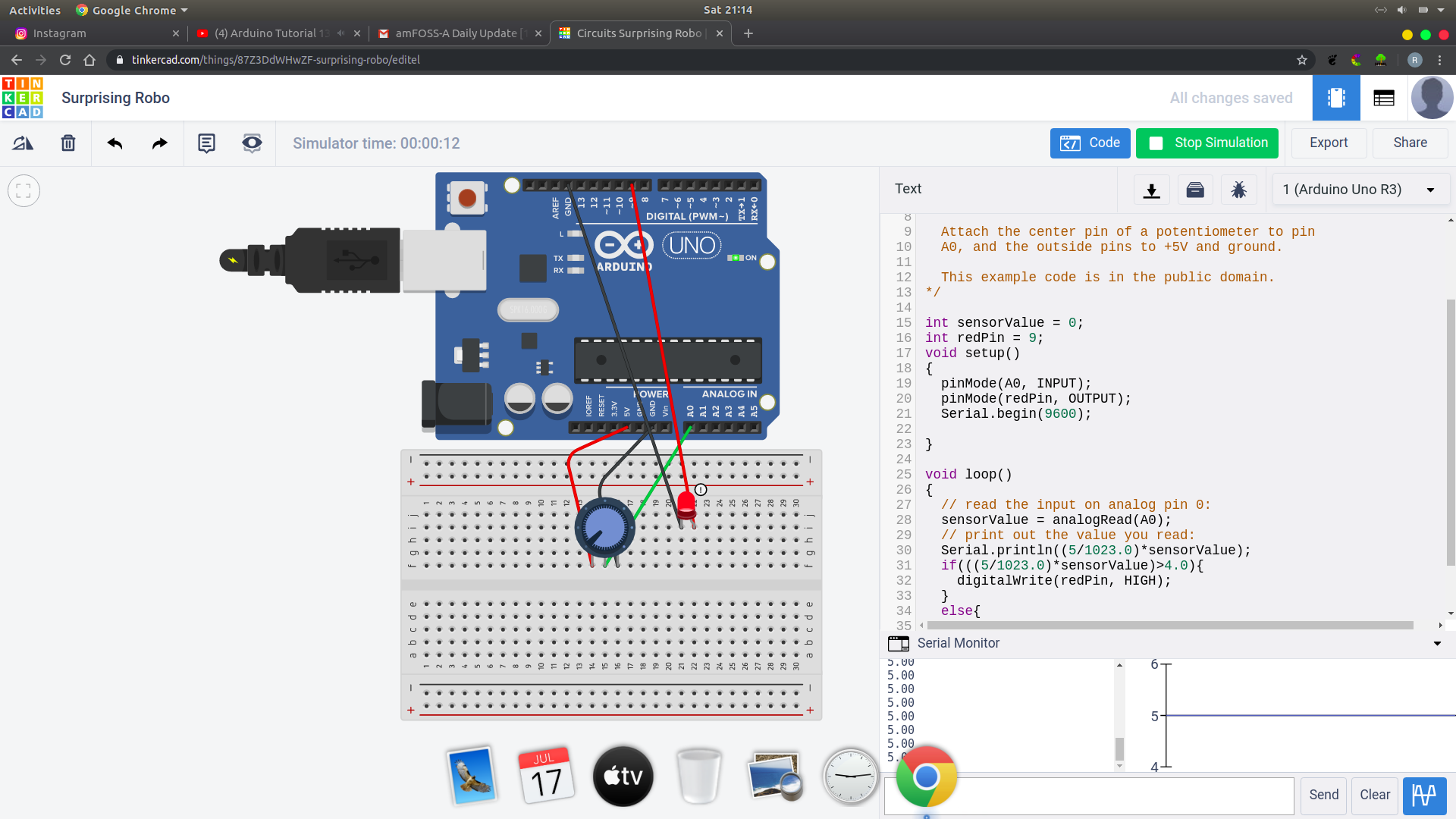
Task: Click the potentiometer knob on breadboard
Action: [x=604, y=529]
